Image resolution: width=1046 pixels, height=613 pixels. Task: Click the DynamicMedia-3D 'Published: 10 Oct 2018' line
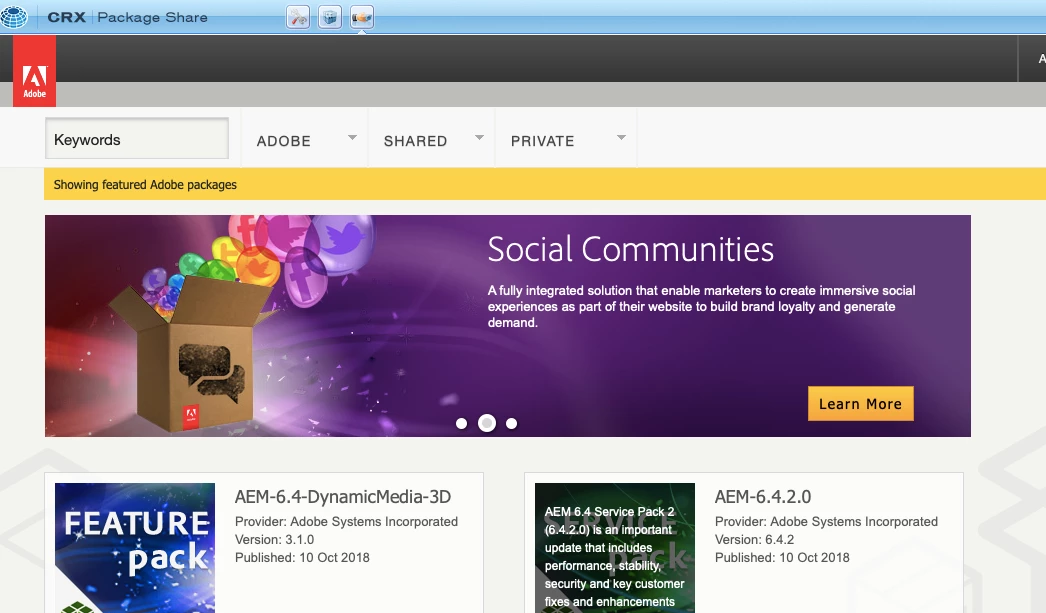pyautogui.click(x=302, y=558)
